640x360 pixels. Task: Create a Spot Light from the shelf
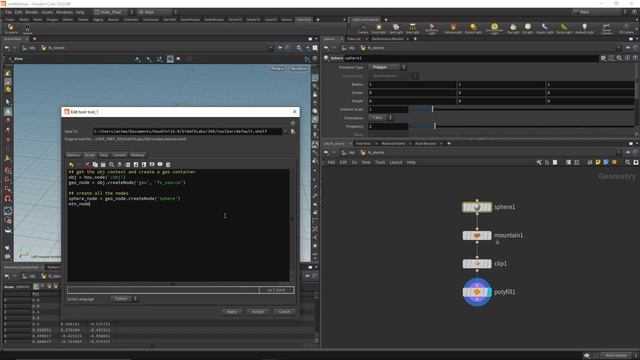396,29
